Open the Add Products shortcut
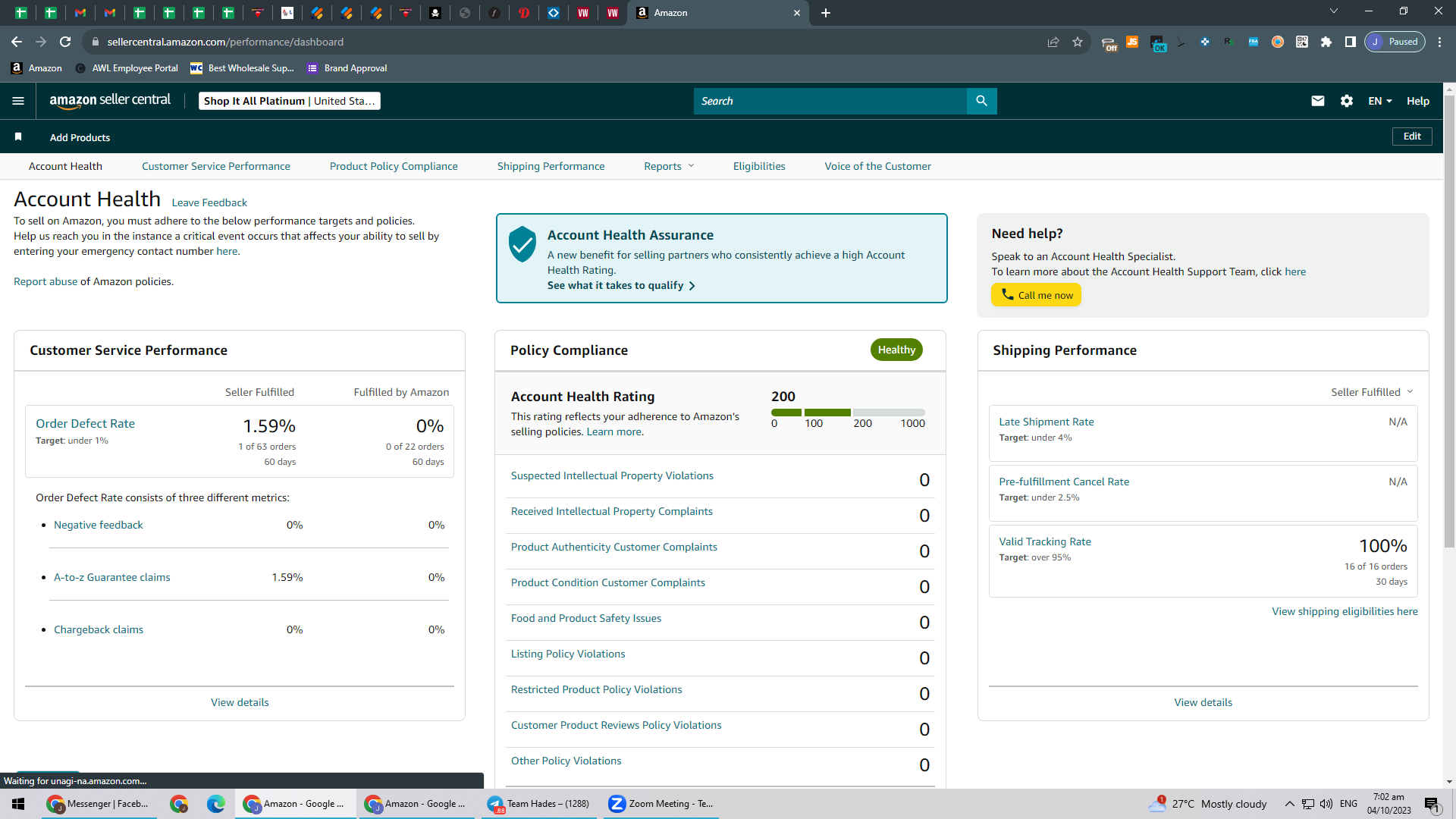The image size is (1456, 819). click(x=80, y=137)
